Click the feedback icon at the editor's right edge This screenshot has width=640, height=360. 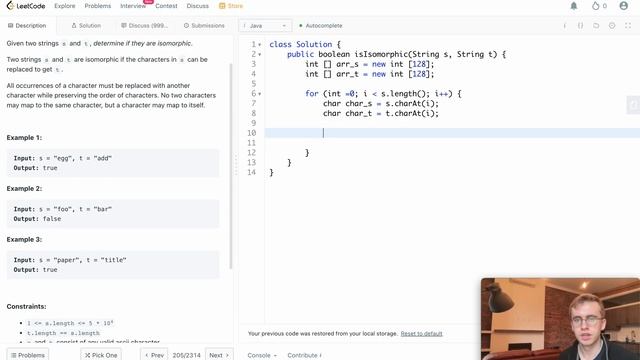[633, 105]
